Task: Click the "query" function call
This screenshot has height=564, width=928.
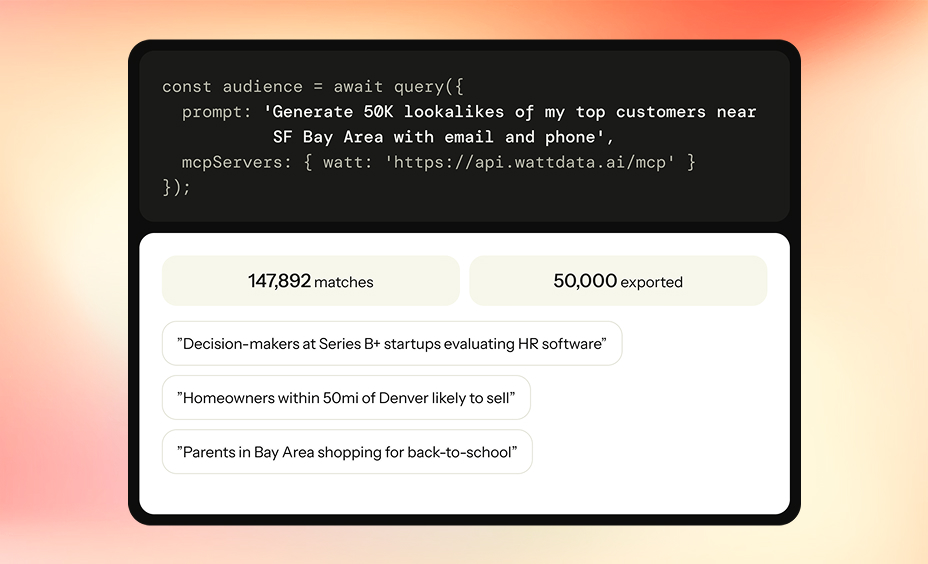Action: click(419, 87)
